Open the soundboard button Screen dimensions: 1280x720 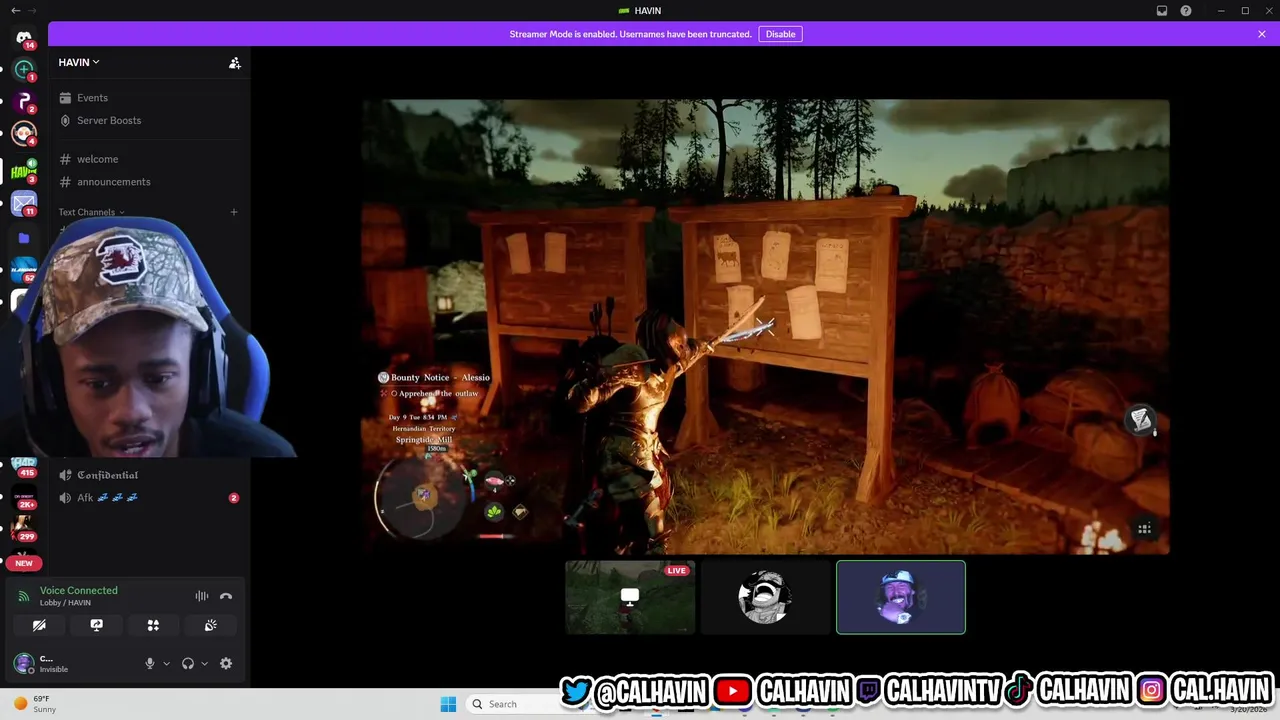pyautogui.click(x=210, y=625)
